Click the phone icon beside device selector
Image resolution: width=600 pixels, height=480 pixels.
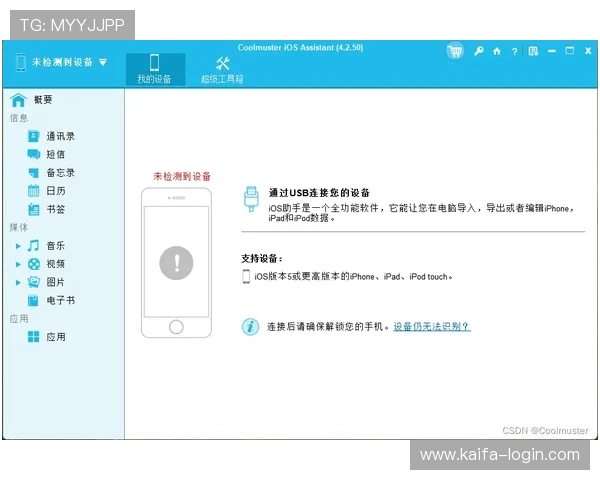(21, 62)
